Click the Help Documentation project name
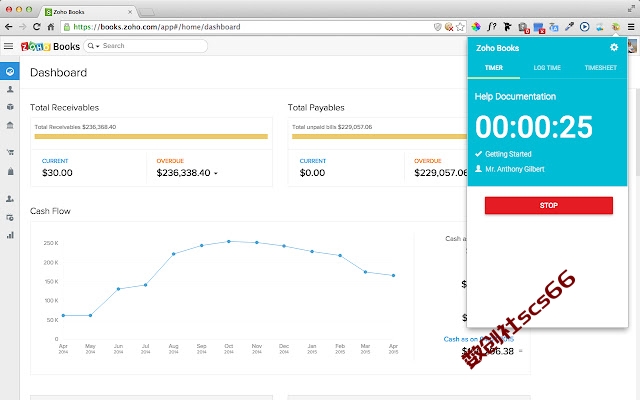Viewport: 640px width, 400px height. [x=515, y=97]
